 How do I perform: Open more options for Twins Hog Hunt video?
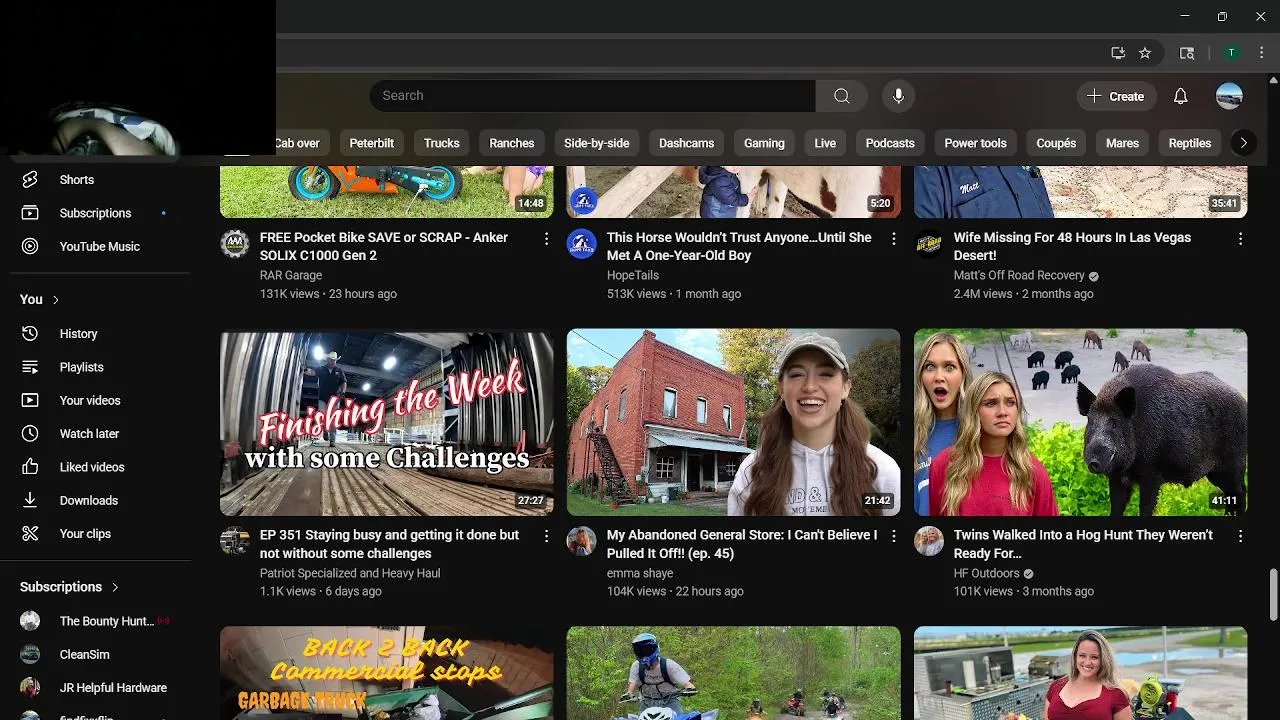(x=1240, y=536)
